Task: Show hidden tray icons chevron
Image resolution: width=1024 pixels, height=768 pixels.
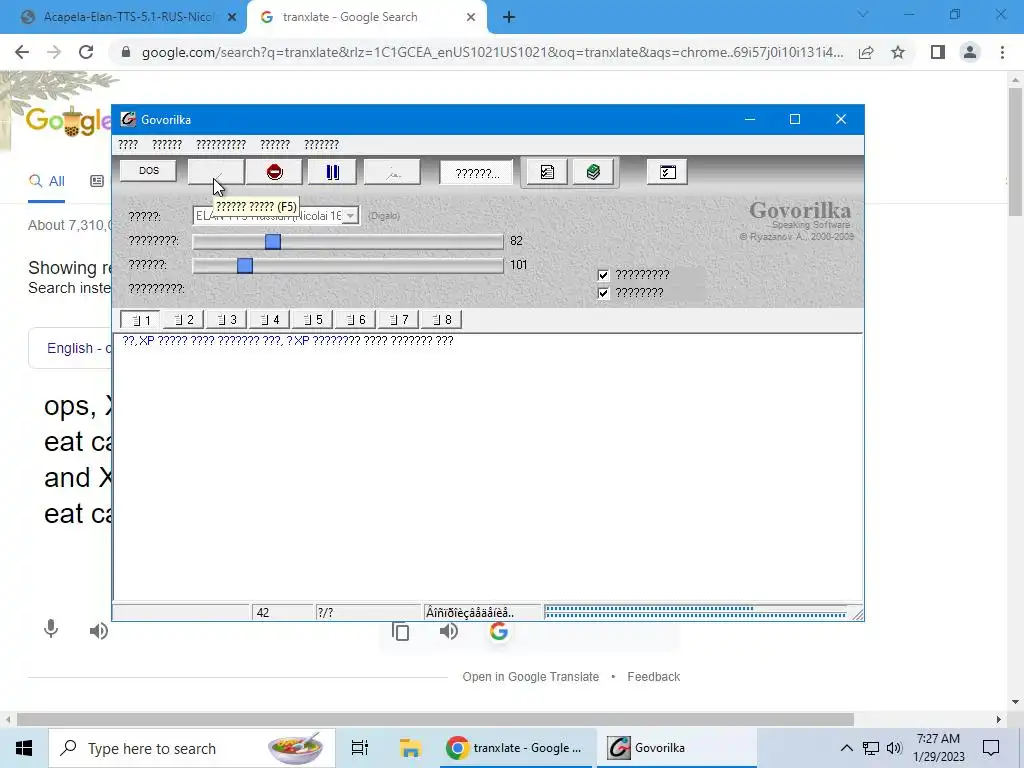Action: (x=846, y=748)
